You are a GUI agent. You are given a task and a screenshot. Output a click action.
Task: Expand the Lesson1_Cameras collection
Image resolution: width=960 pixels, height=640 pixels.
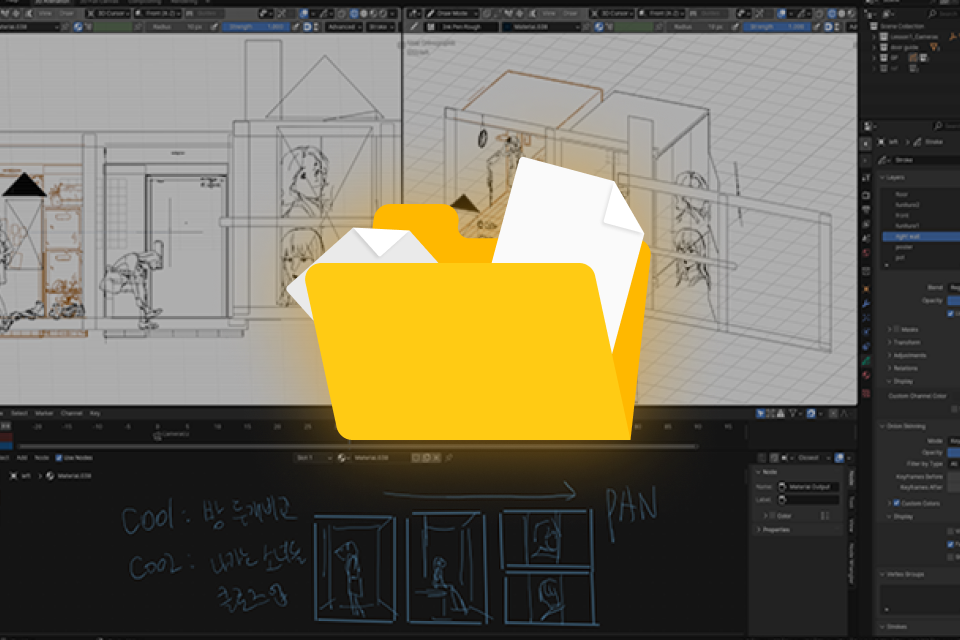click(874, 37)
